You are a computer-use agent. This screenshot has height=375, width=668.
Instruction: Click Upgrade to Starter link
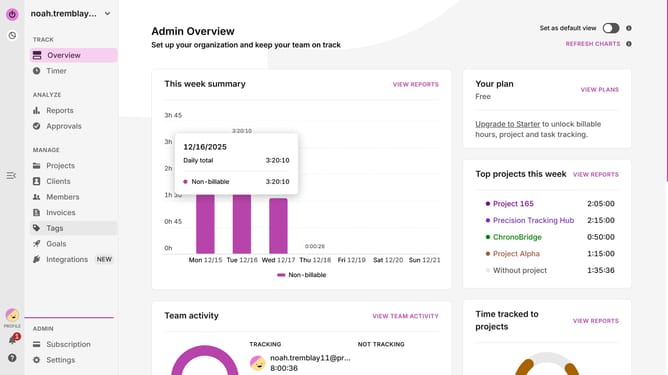click(x=507, y=124)
